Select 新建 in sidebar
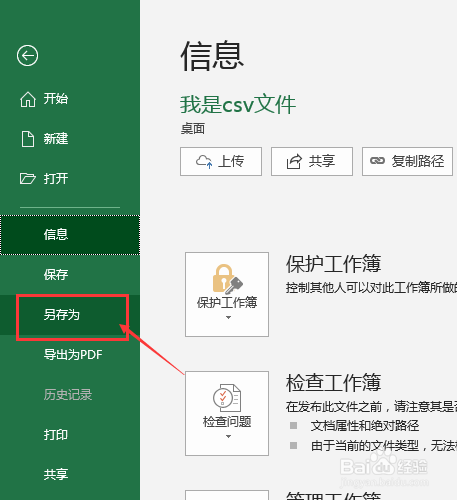 coord(70,139)
